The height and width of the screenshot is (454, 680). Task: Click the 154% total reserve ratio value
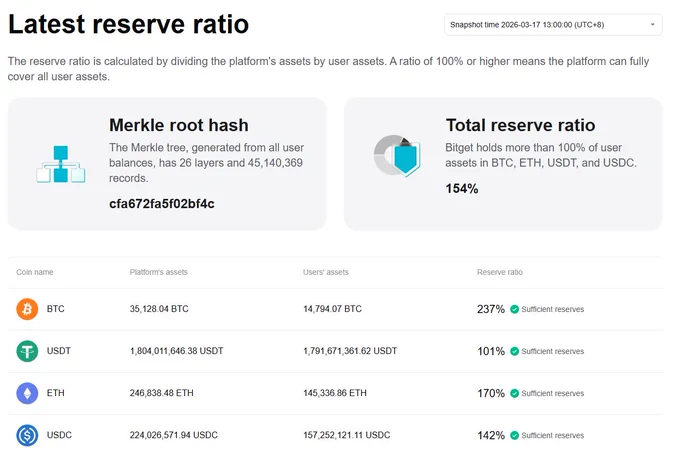[462, 189]
